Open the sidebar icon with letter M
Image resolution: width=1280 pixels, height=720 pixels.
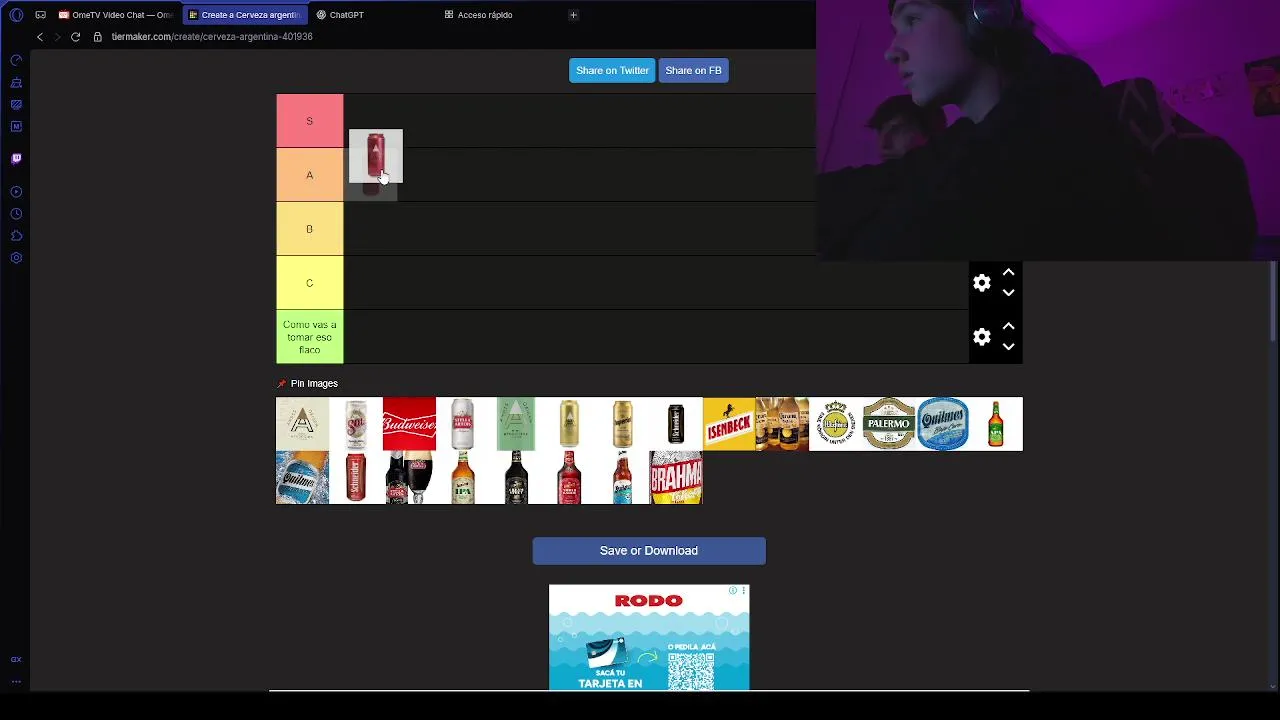(x=16, y=126)
